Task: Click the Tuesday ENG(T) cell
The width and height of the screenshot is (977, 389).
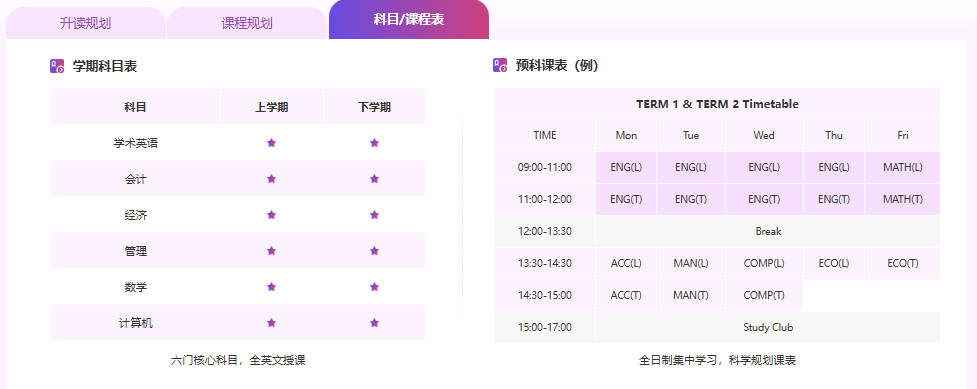Action: point(691,199)
